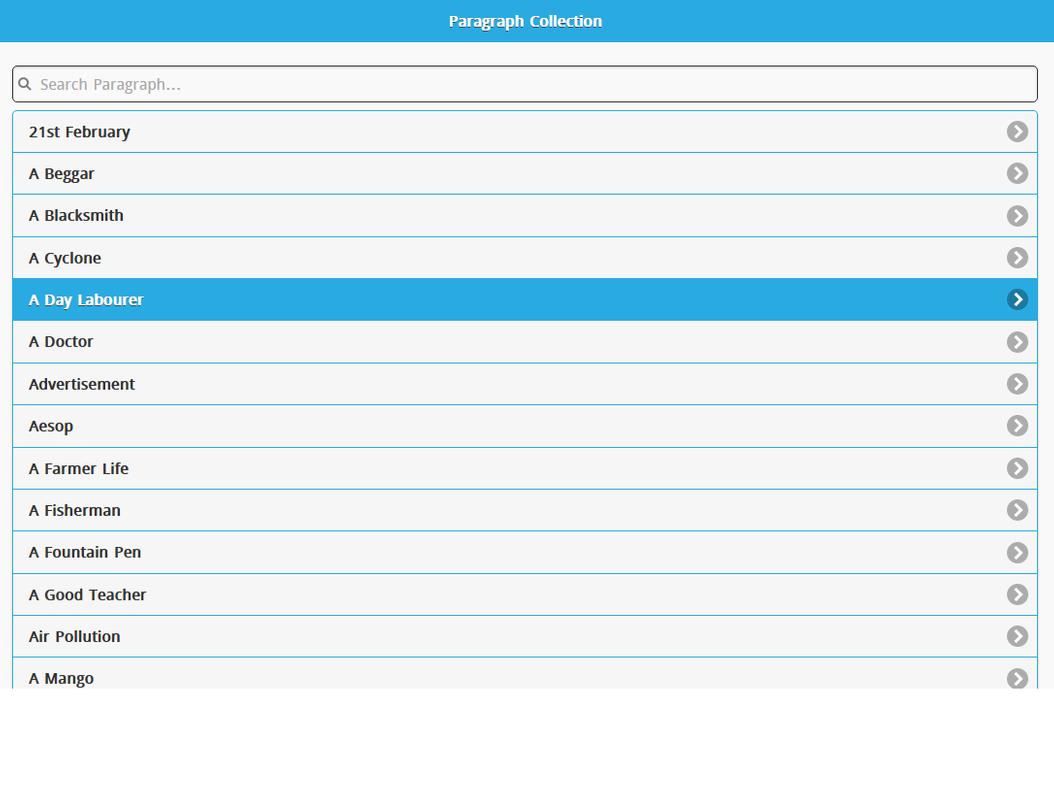Click the arrow icon on A Mango row

(1016, 678)
